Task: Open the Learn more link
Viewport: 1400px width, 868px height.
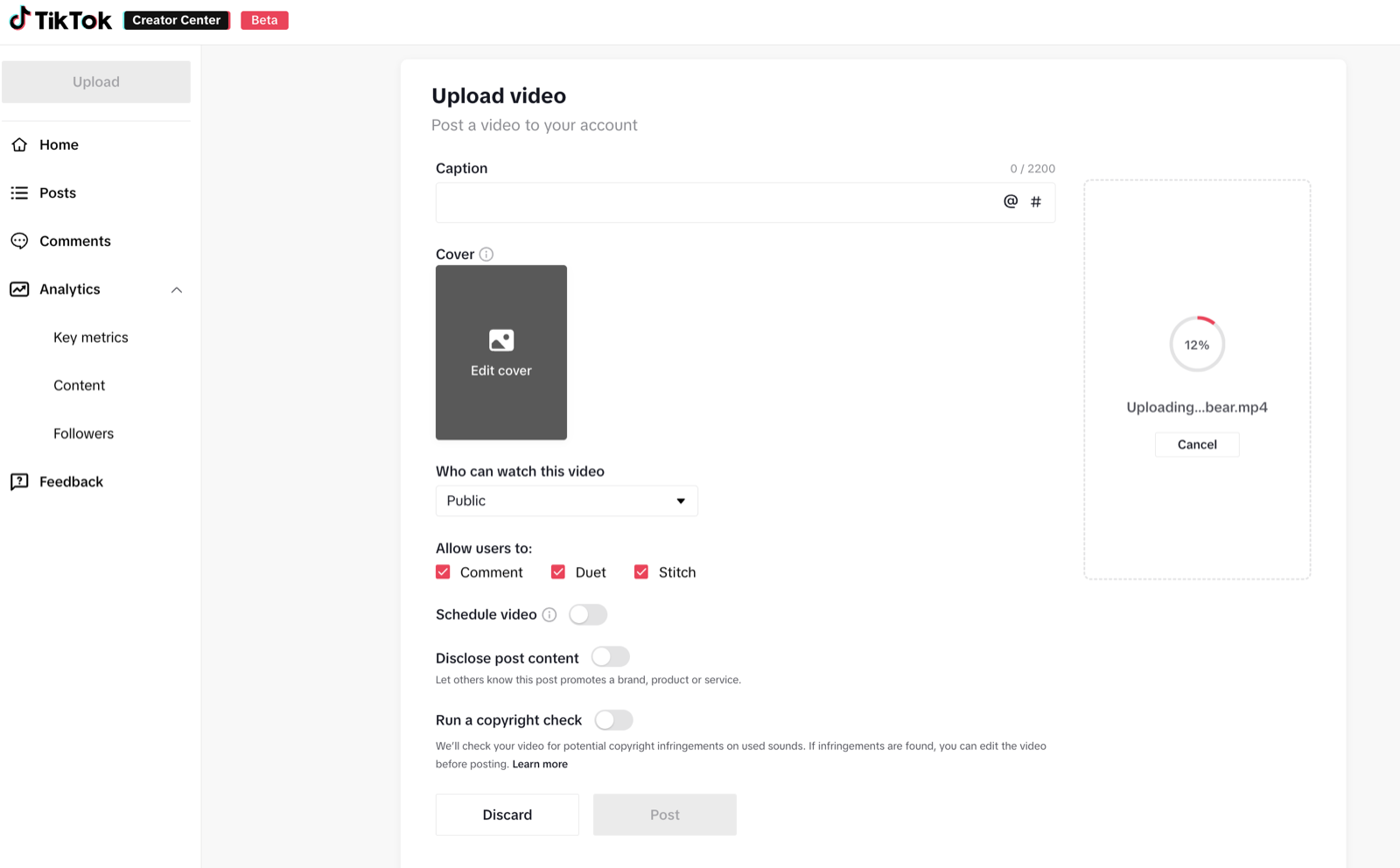Action: (540, 764)
